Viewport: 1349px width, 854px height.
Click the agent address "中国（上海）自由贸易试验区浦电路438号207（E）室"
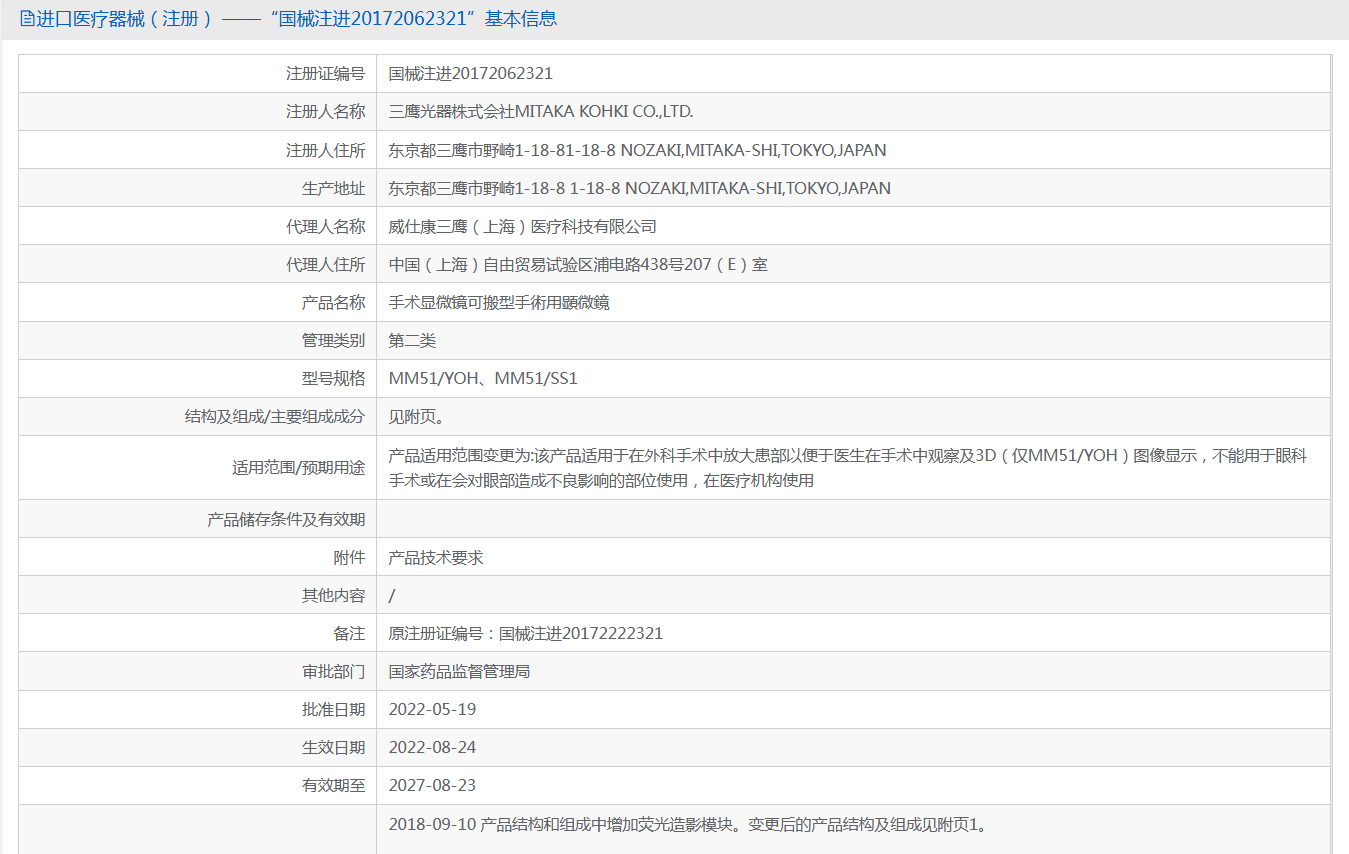coord(579,264)
